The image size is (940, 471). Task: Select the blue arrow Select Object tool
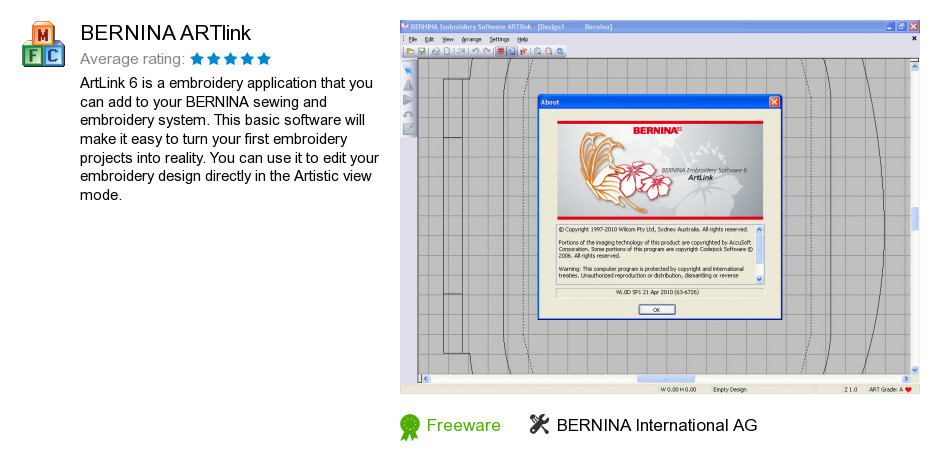pyautogui.click(x=409, y=71)
